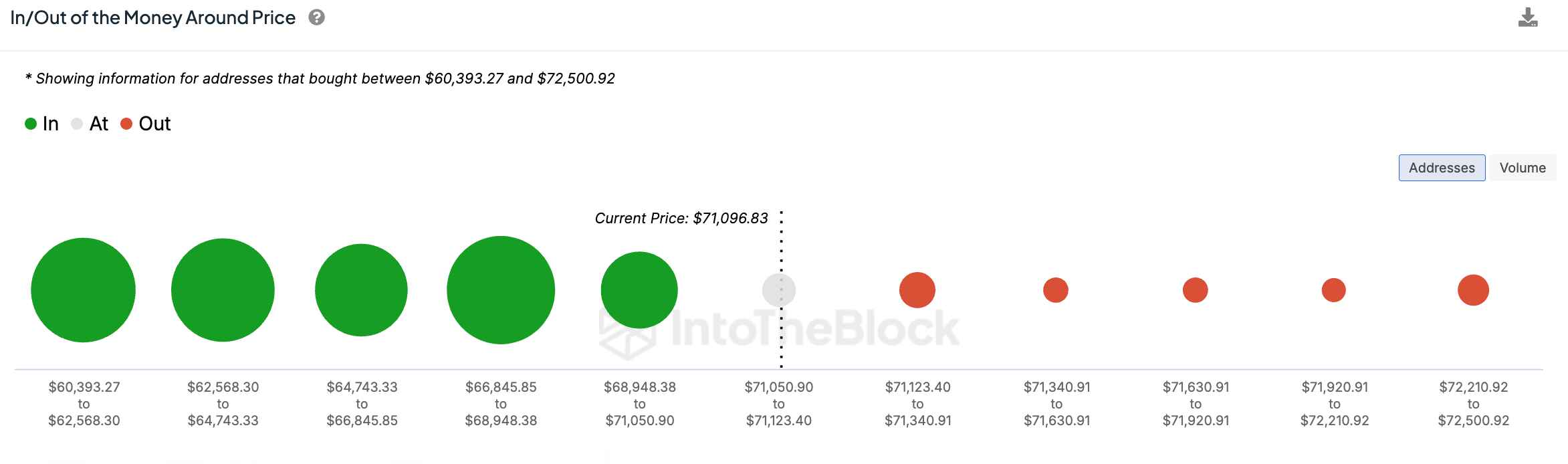The image size is (1568, 464).
Task: Toggle the red Out legend item
Action: point(146,124)
